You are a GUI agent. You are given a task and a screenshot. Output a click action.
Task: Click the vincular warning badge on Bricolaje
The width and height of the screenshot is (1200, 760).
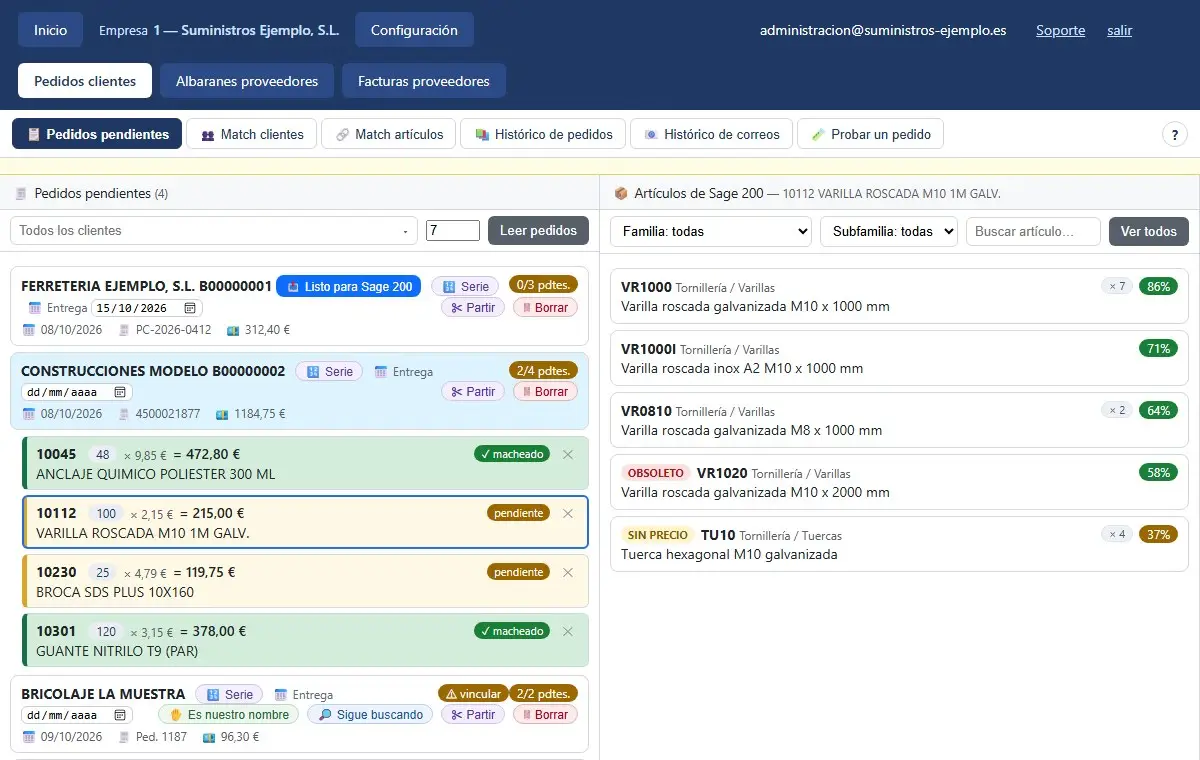[472, 693]
